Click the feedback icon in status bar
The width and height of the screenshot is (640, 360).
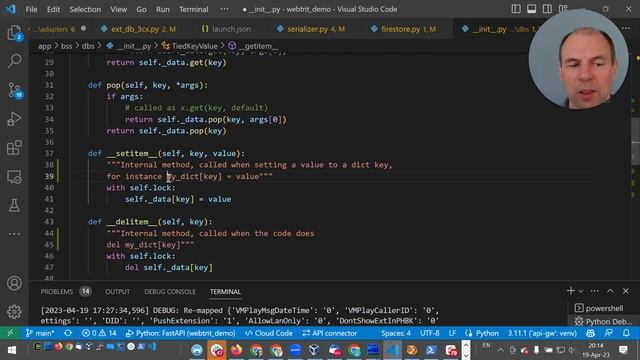pos(609,333)
